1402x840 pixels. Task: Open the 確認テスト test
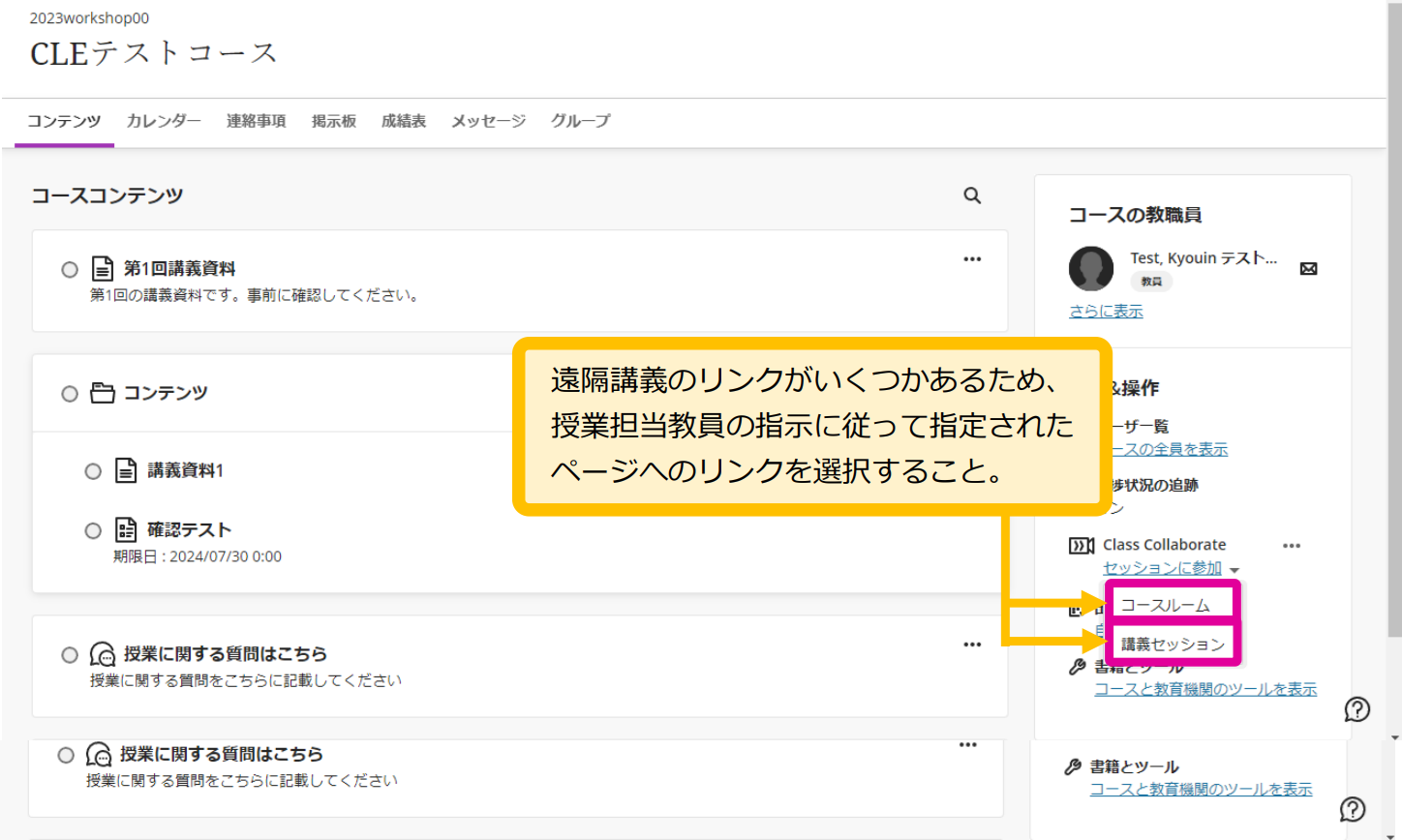(189, 529)
